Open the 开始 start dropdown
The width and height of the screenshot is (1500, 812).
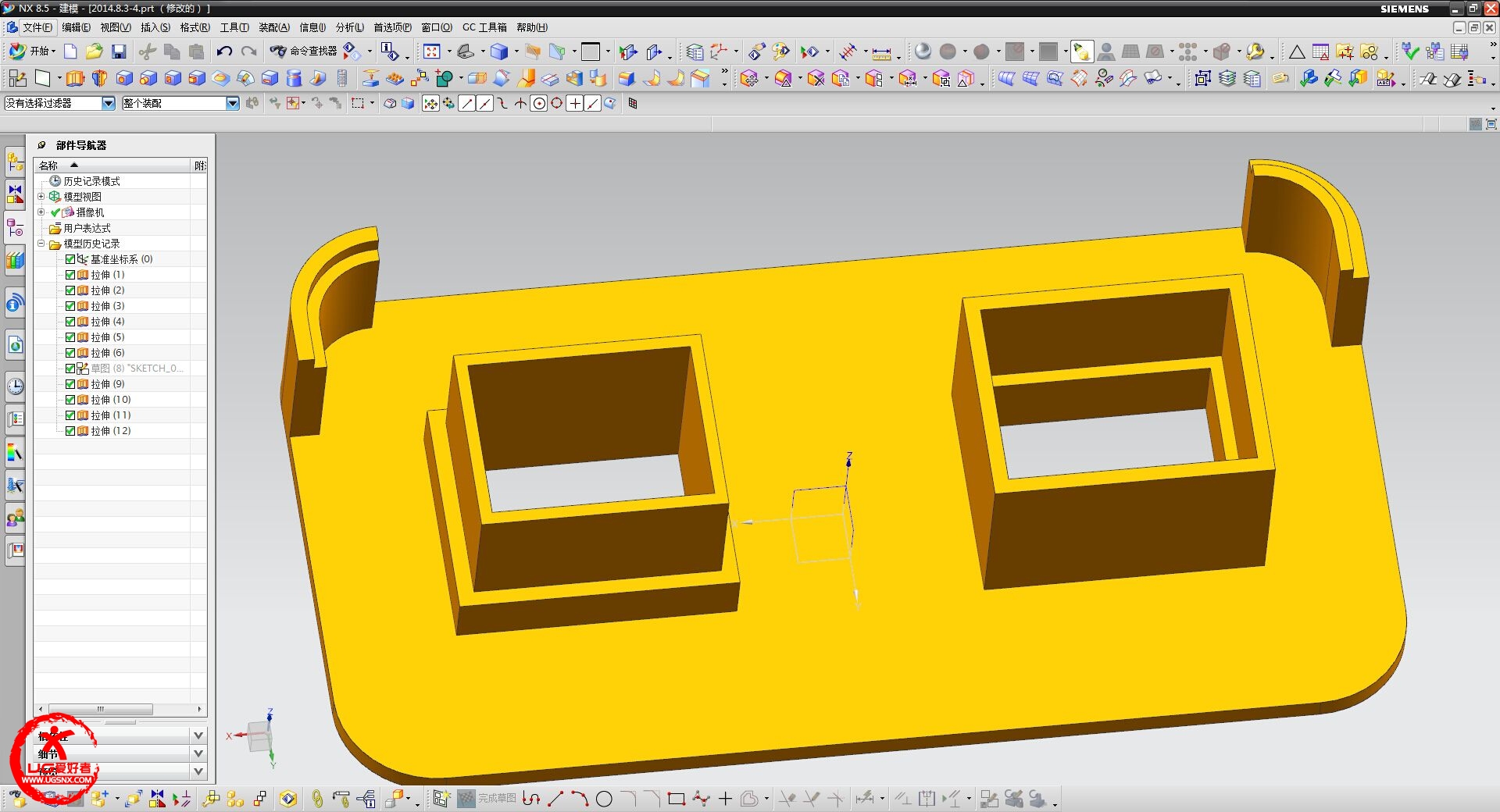(x=32, y=52)
